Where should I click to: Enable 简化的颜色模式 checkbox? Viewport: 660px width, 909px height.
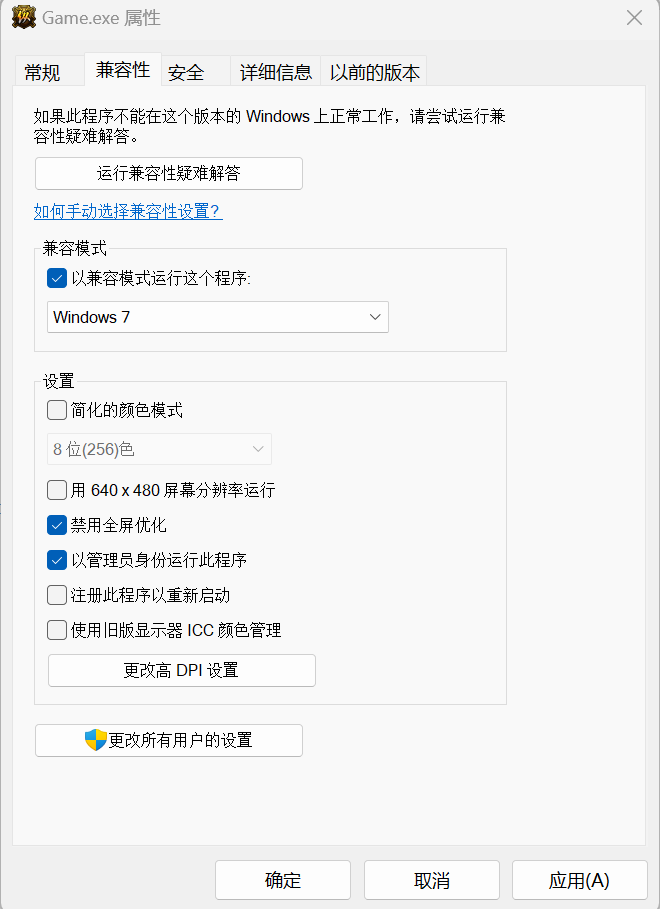(57, 410)
